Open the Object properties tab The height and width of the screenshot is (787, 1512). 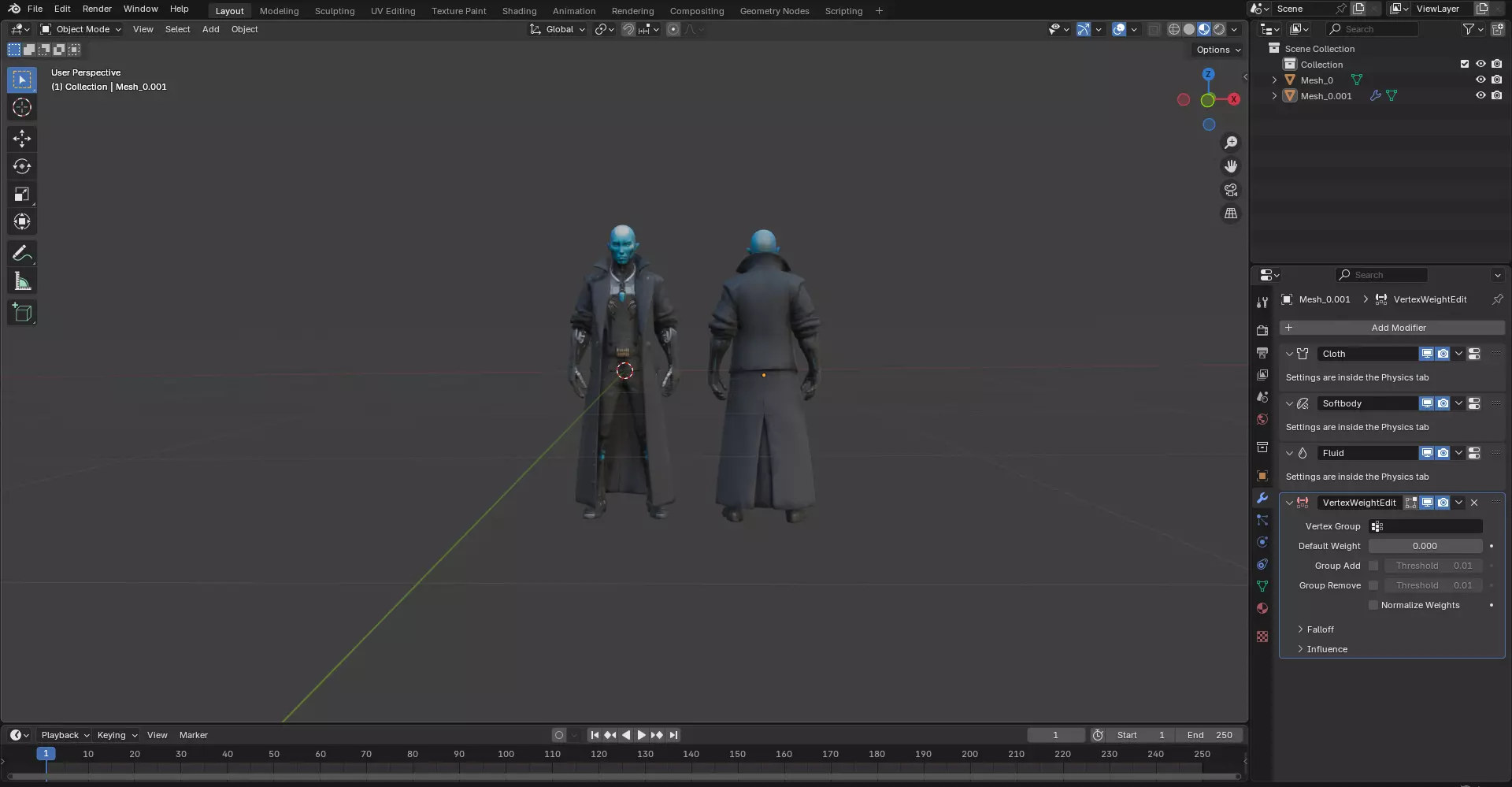[1262, 476]
